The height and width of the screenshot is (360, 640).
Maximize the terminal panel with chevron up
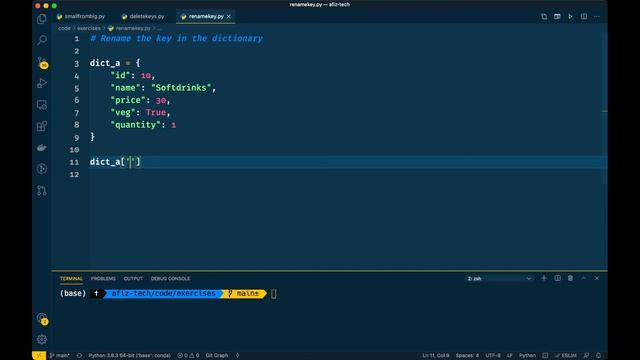[584, 278]
